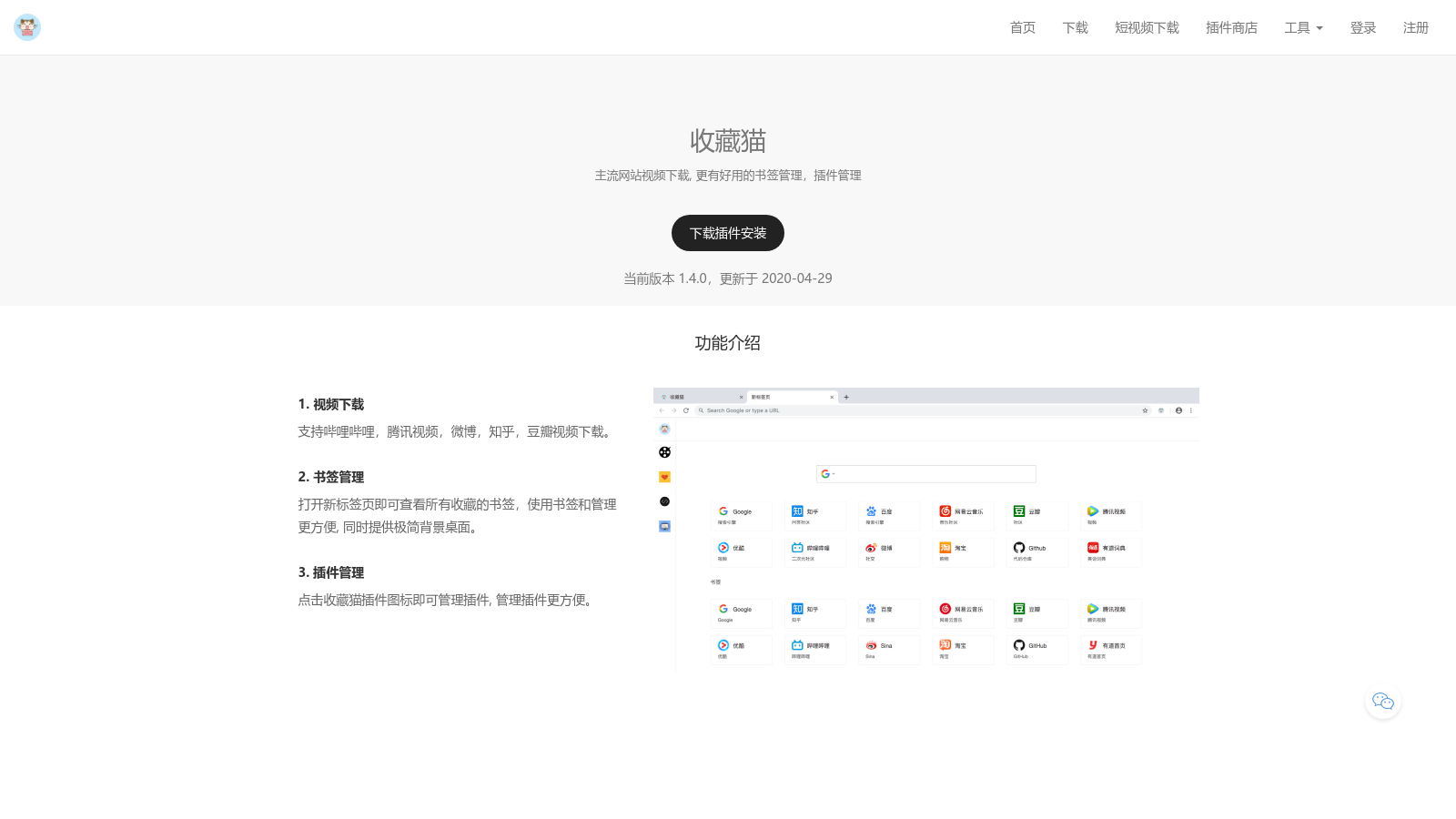1456x819 pixels.
Task: Click the 注册 link
Action: 1416,27
